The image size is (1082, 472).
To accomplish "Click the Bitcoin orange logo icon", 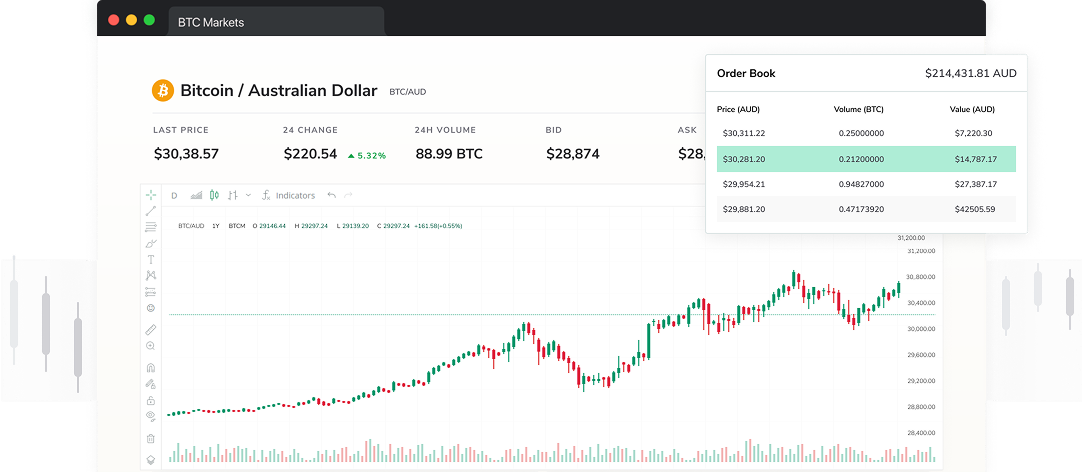I will click(x=162, y=91).
